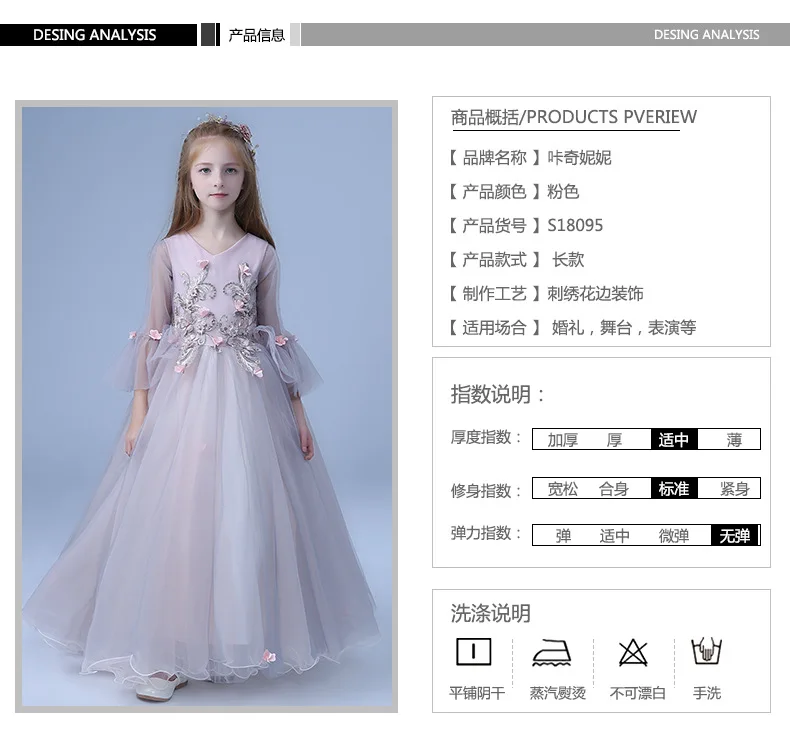Click product color value 粉色

click(563, 191)
